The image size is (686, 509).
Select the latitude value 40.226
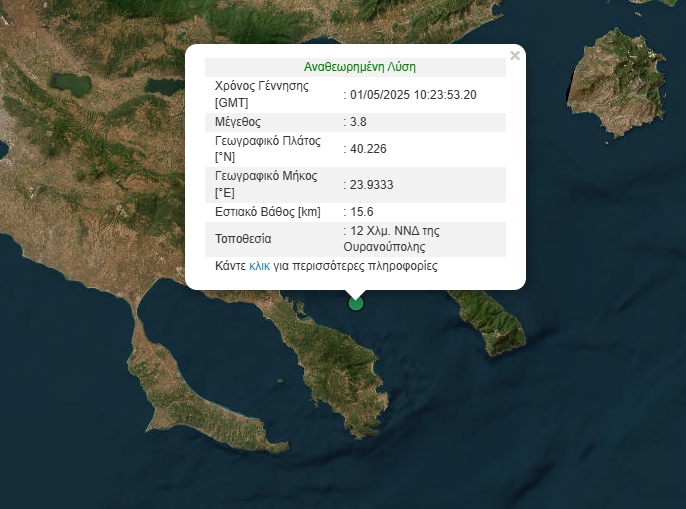coord(368,149)
